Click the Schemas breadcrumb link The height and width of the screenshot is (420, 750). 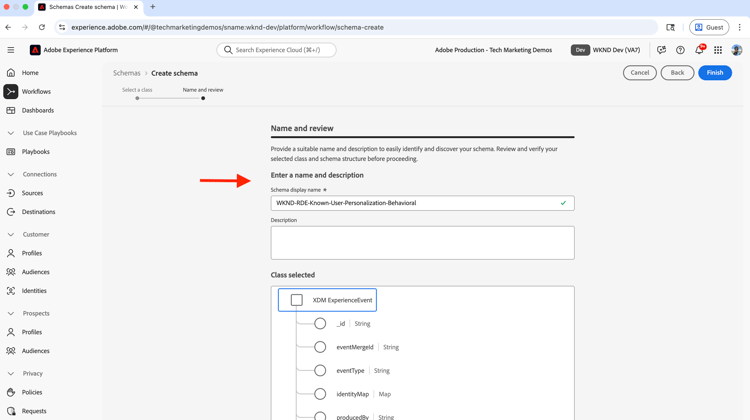pos(127,73)
